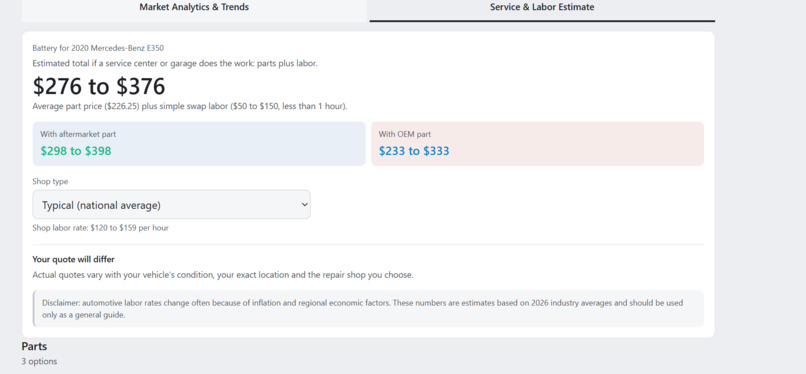Click the $276 to $376 total estimate
806x374 pixels.
(99, 86)
